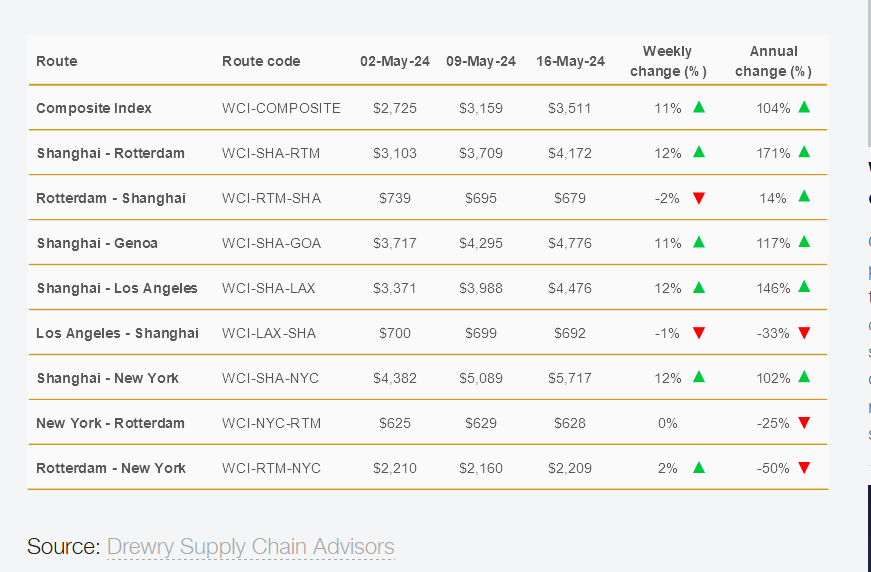Click the WCI-COMPOSITE route code cell
Screen dimensions: 871x572
click(281, 108)
